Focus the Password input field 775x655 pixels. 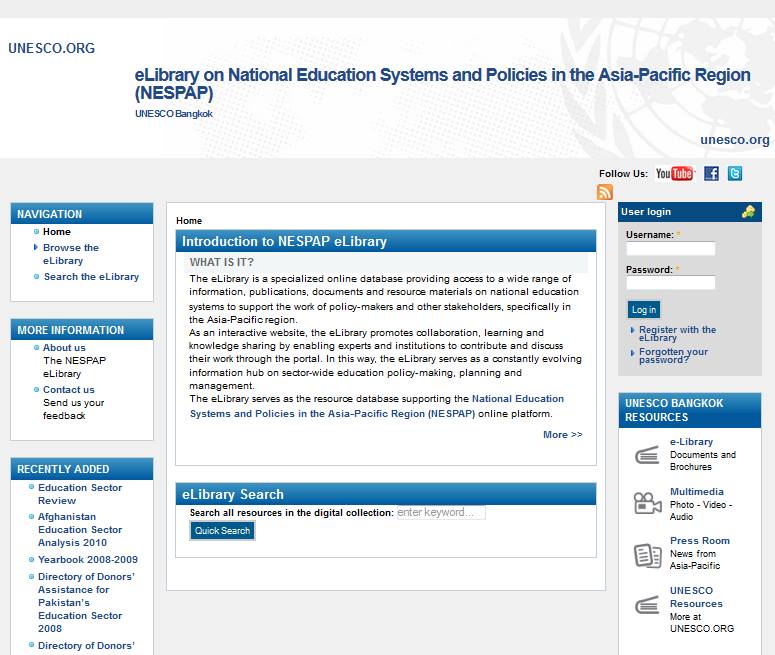click(670, 283)
